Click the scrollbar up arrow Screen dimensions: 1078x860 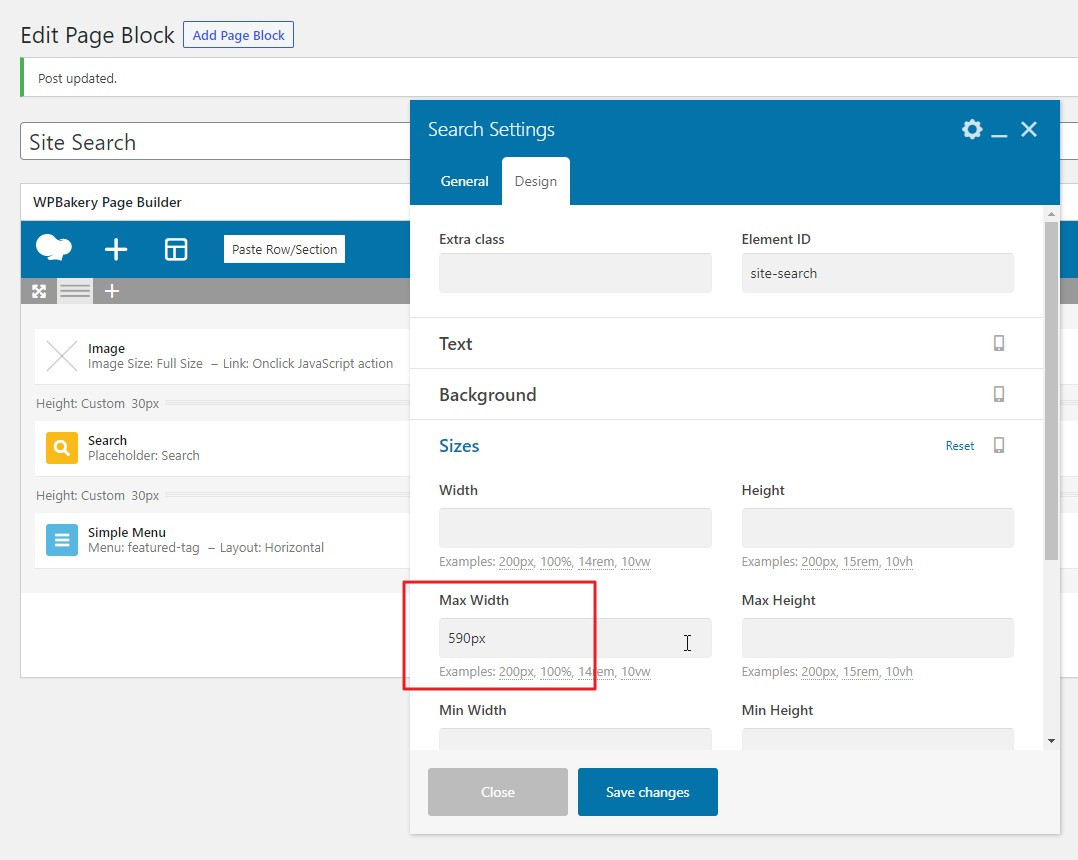click(x=1051, y=214)
